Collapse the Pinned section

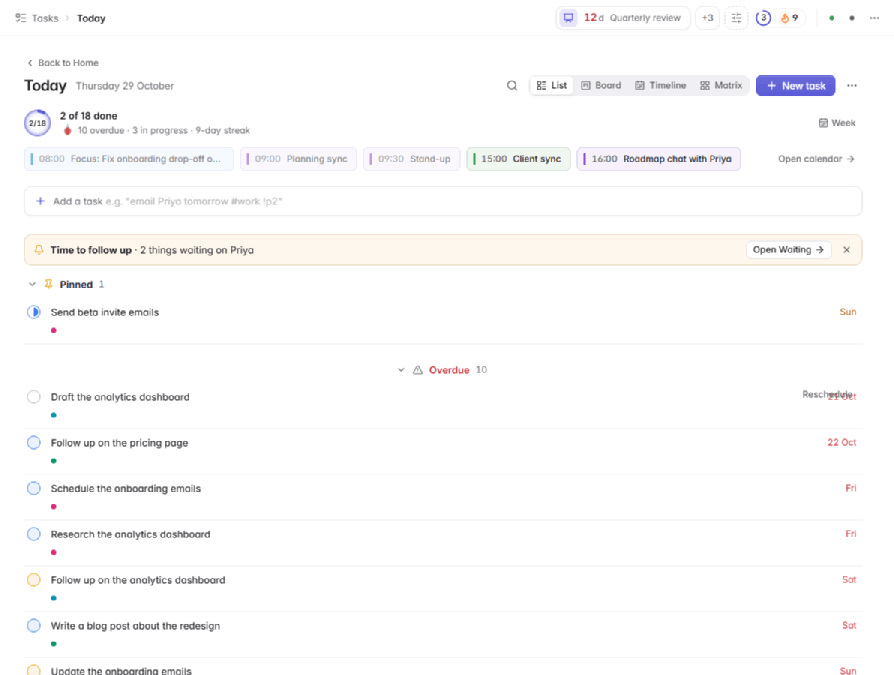[x=32, y=284]
